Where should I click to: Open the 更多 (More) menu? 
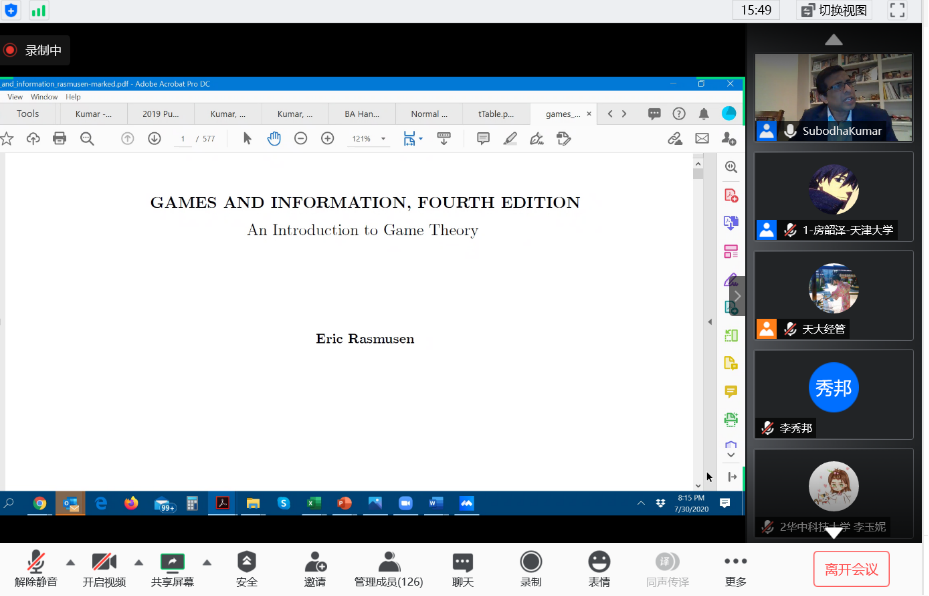pos(735,563)
